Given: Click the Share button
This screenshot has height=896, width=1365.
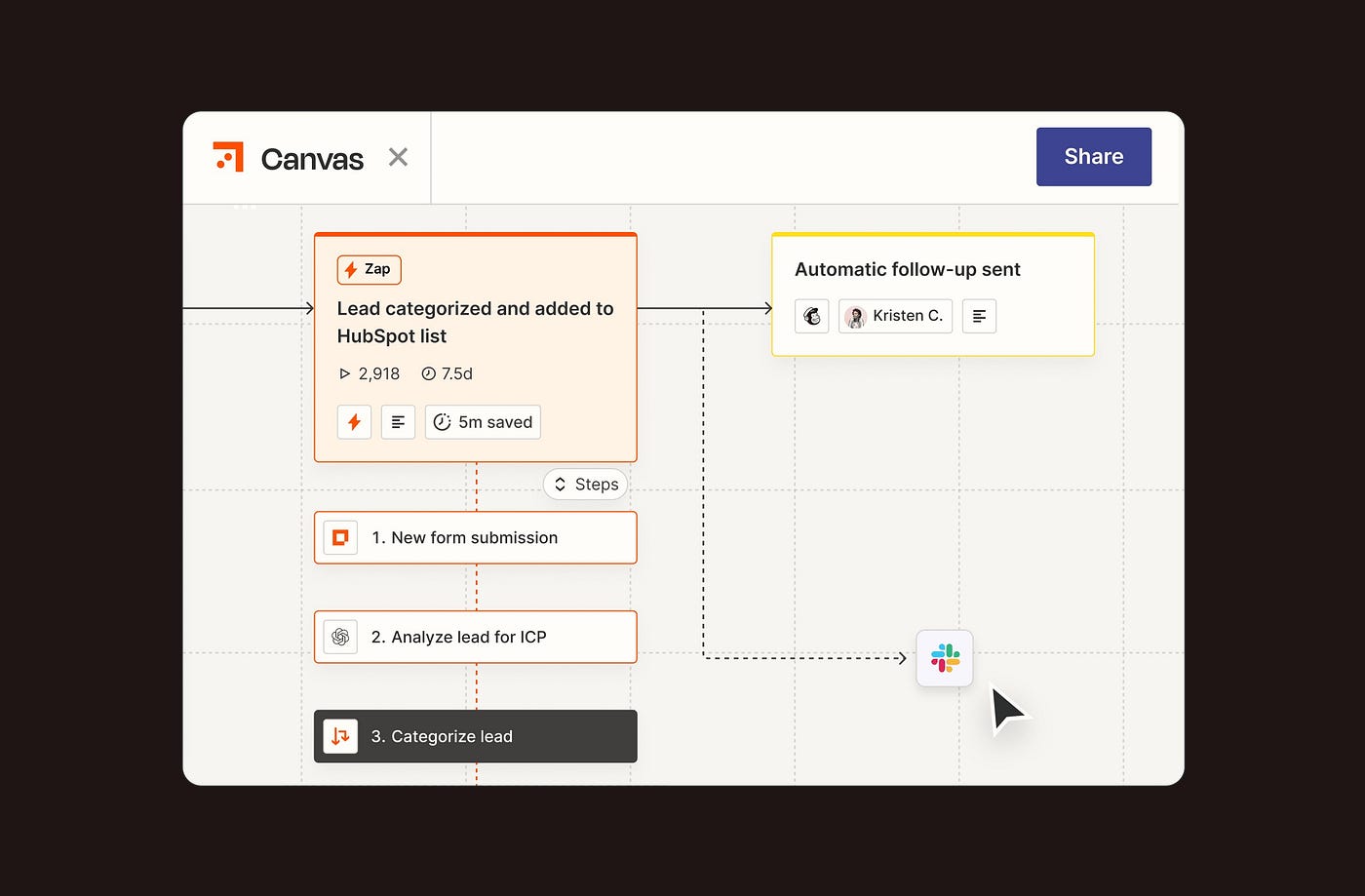Looking at the screenshot, I should click(1094, 157).
